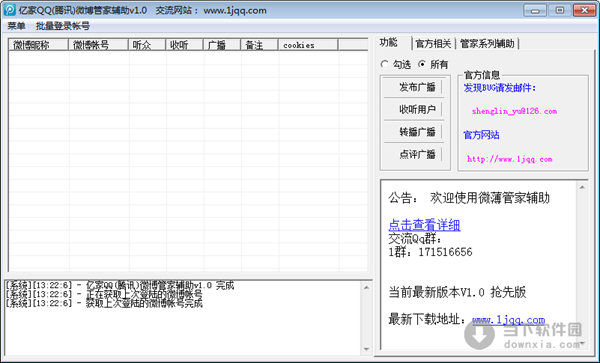
Task: Open the 点击查看详细 link
Action: click(424, 225)
